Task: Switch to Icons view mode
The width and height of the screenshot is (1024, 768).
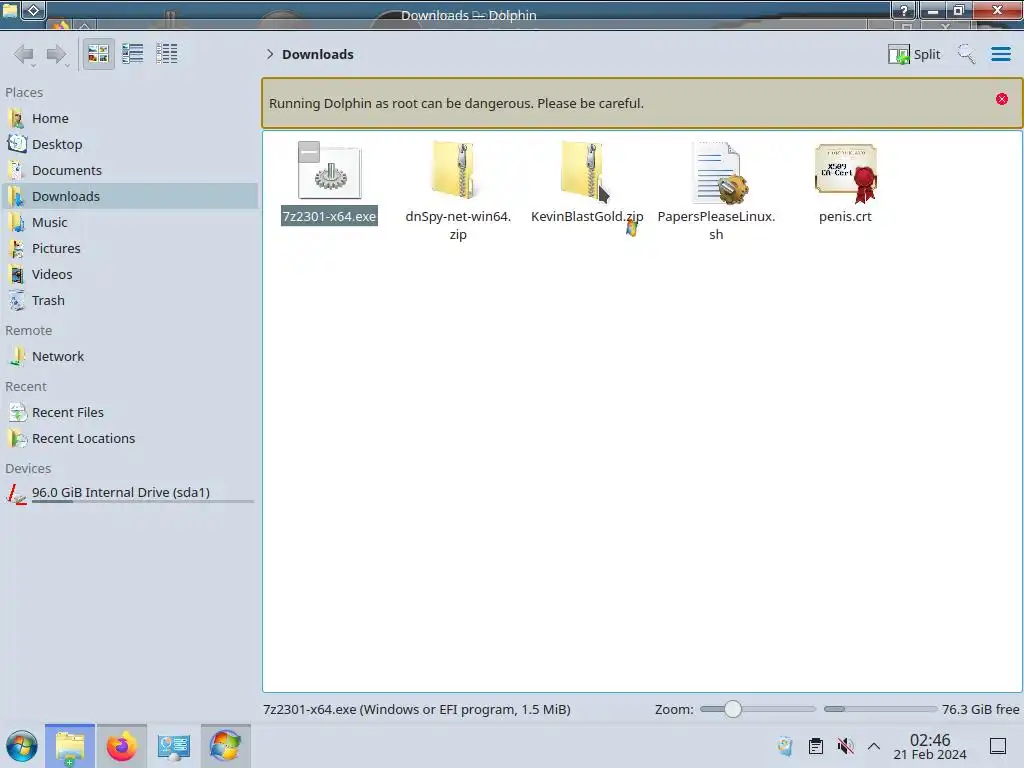Action: (x=99, y=54)
